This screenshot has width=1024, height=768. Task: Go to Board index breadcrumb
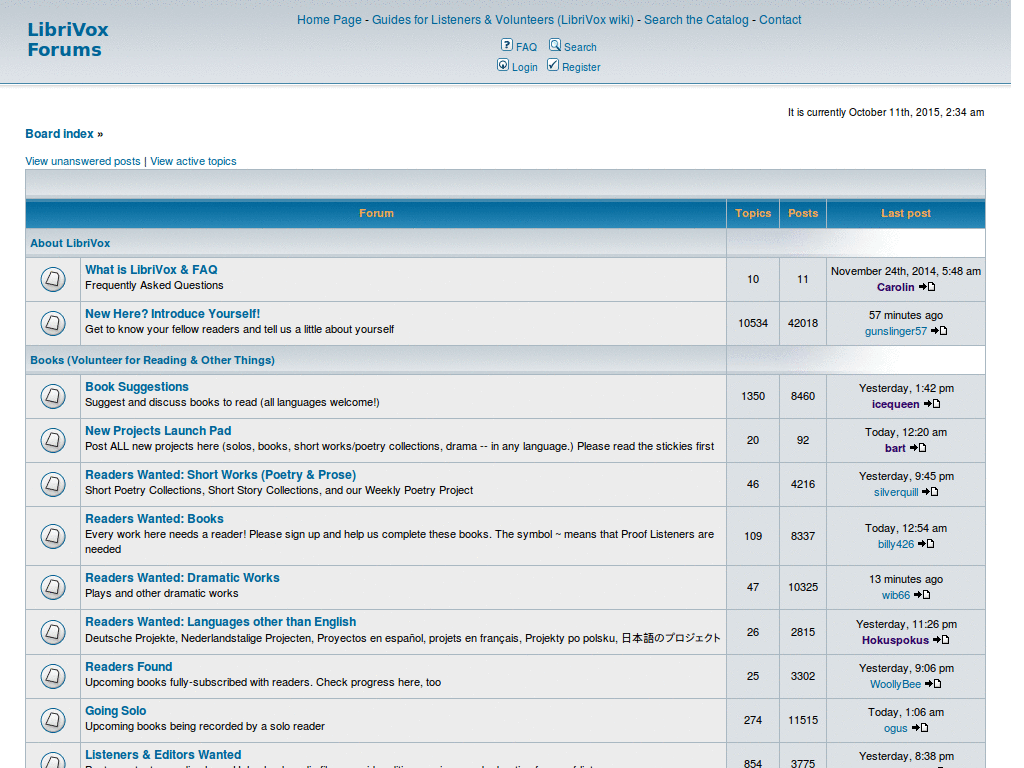[x=59, y=133]
